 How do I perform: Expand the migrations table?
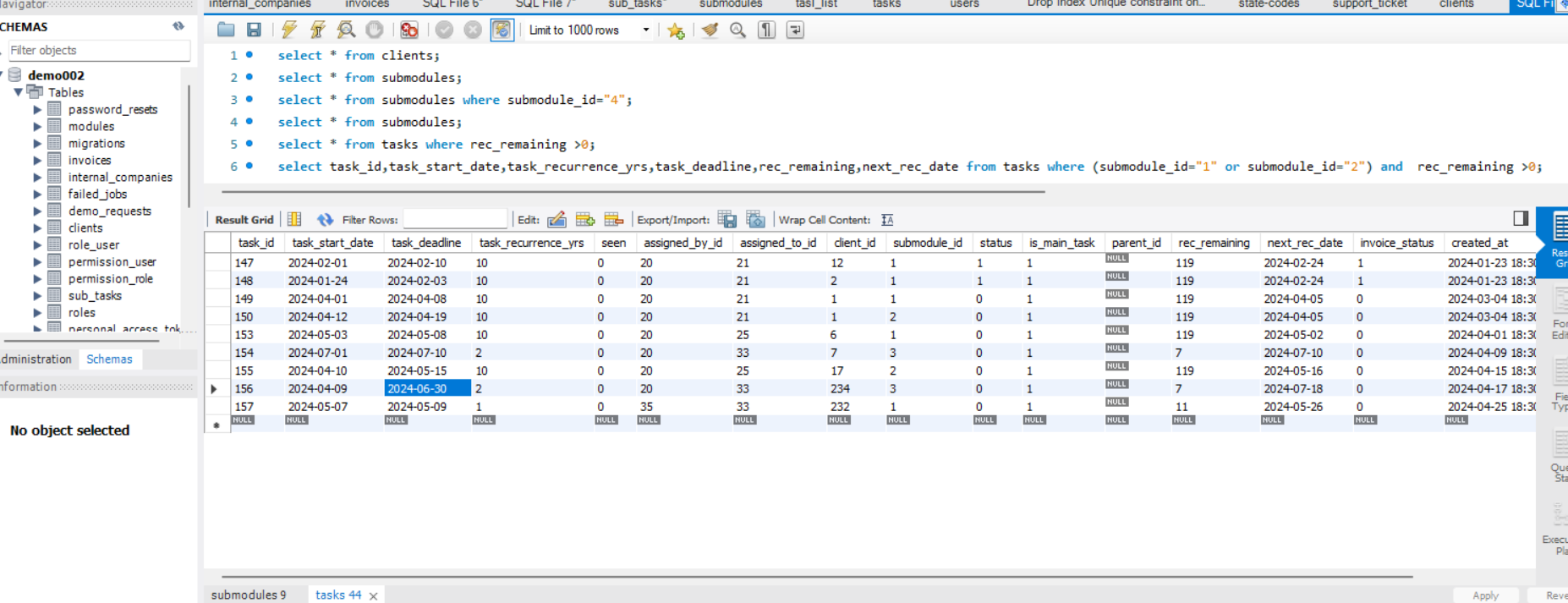click(37, 143)
